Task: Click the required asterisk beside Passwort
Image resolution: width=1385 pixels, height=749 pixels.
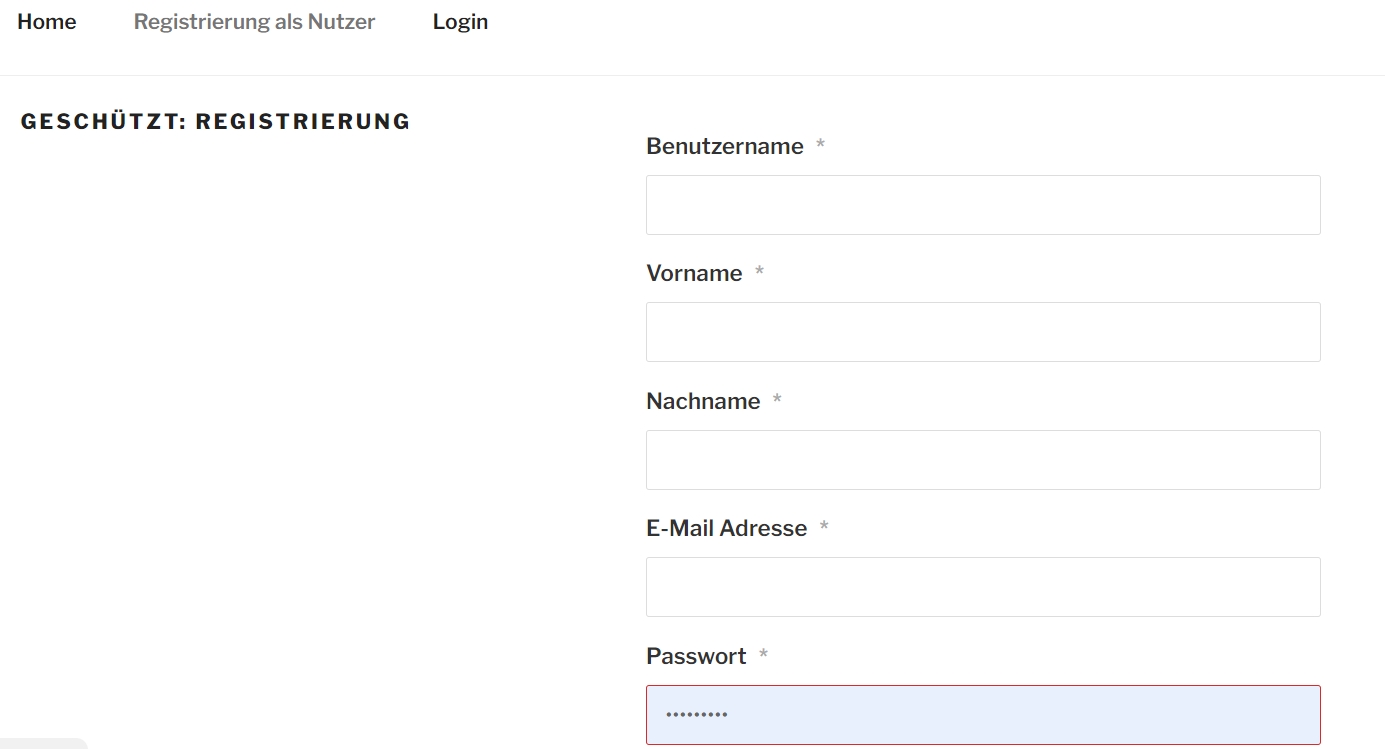Action: [763, 656]
